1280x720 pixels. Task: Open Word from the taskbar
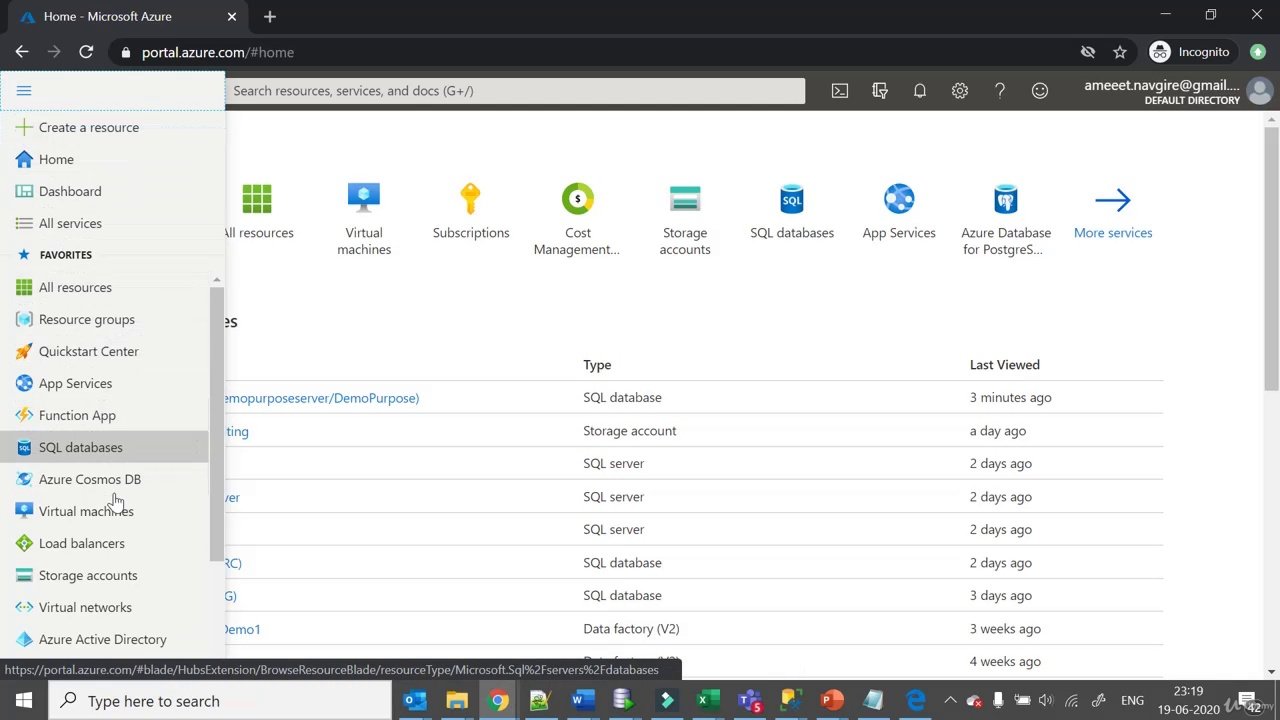(x=582, y=701)
